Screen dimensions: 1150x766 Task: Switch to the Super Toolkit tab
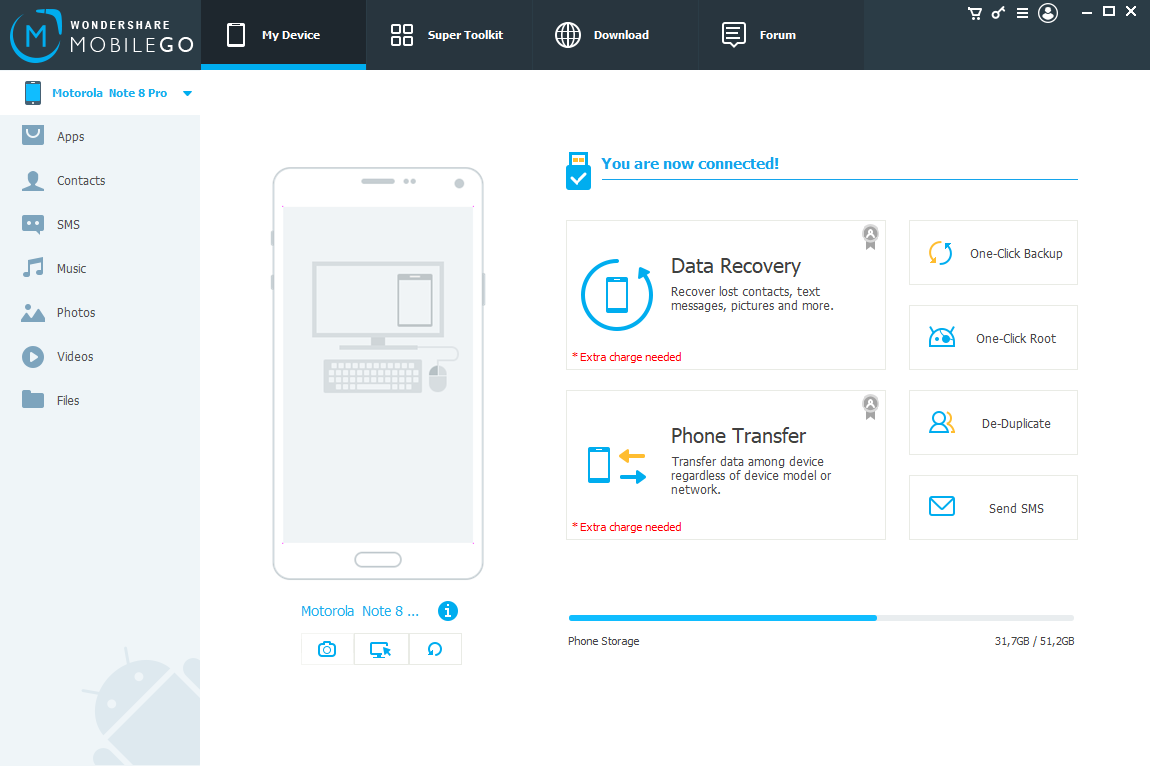coord(447,35)
